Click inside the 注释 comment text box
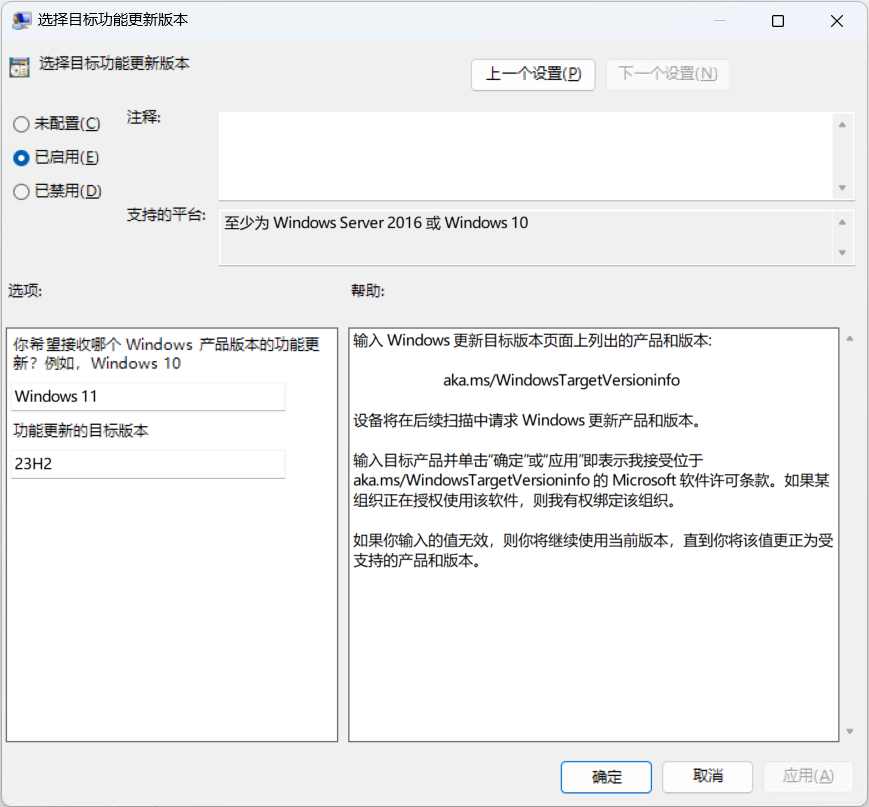This screenshot has width=869, height=807. click(525, 155)
